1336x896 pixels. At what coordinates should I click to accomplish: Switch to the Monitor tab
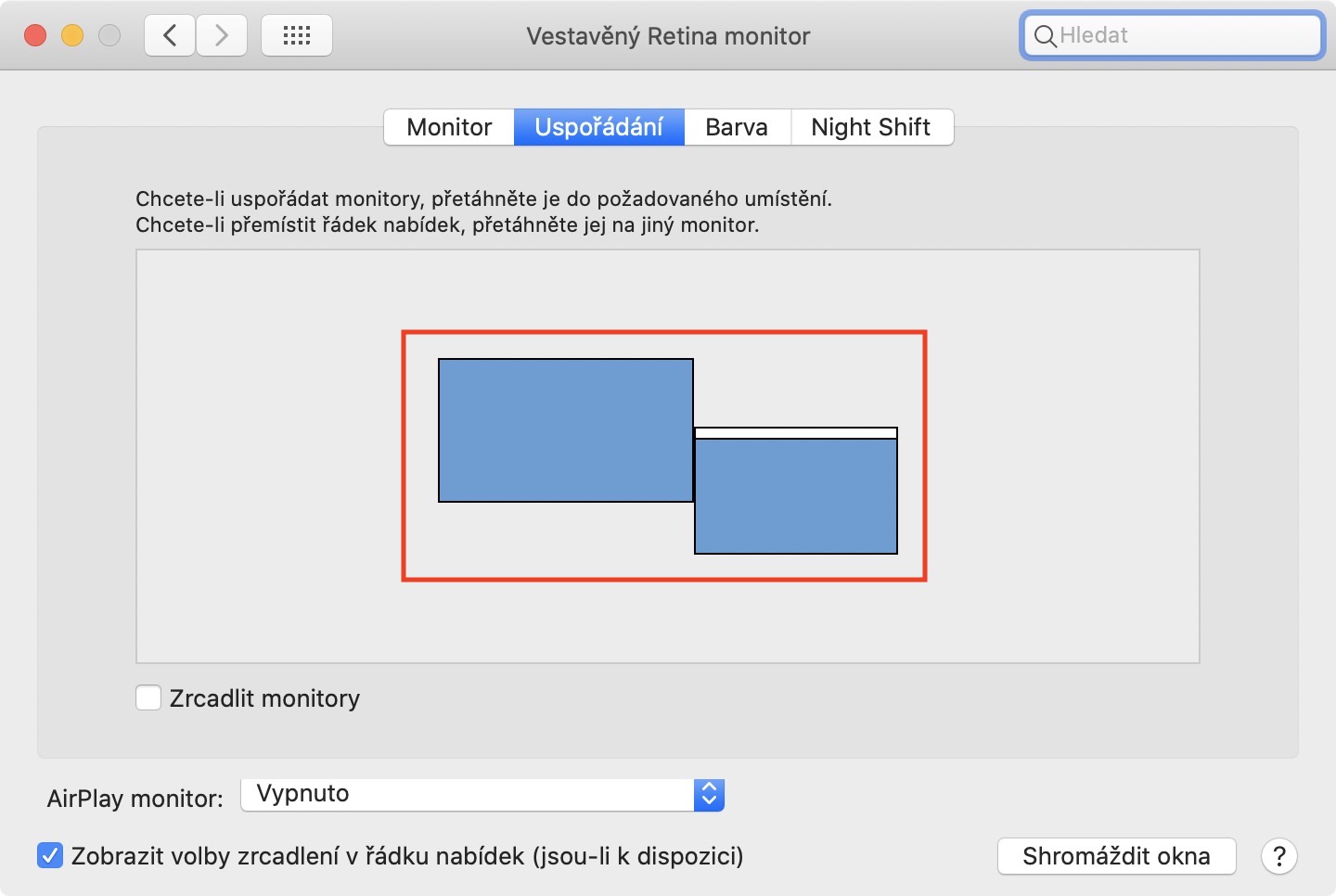click(x=449, y=127)
